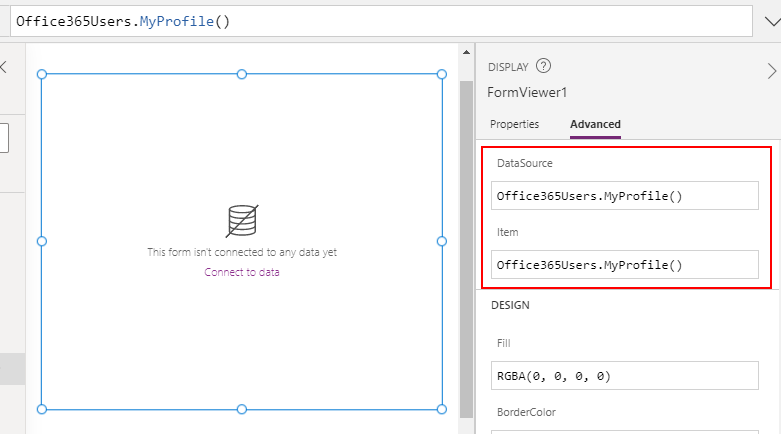Select the Advanced tab
The width and height of the screenshot is (781, 434).
coord(595,124)
